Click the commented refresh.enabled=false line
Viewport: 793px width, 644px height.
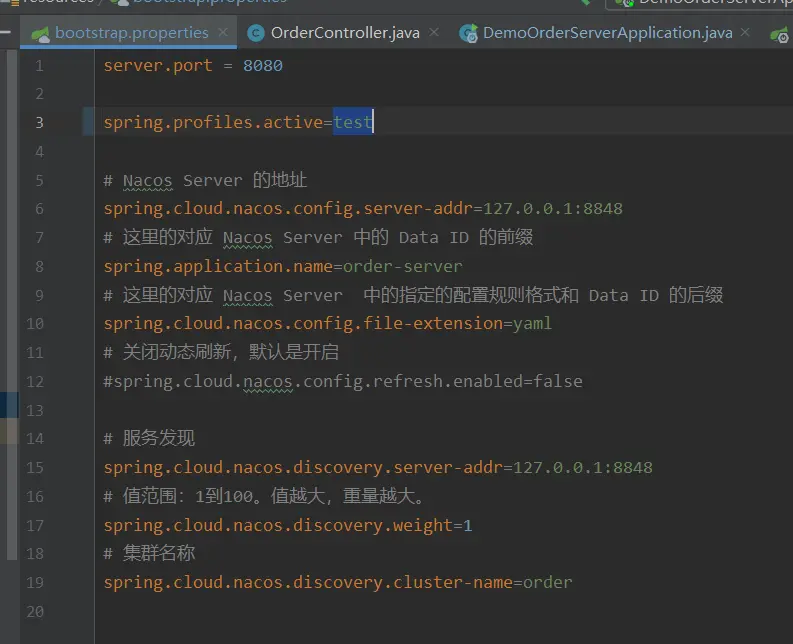(x=342, y=381)
